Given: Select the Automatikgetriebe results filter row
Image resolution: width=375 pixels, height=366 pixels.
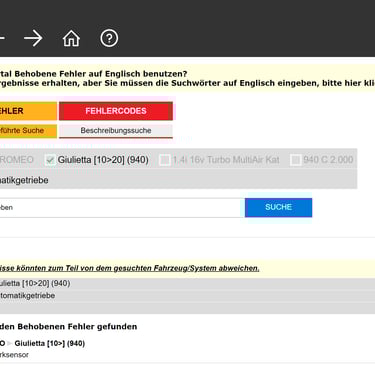Looking at the screenshot, I should (x=187, y=296).
